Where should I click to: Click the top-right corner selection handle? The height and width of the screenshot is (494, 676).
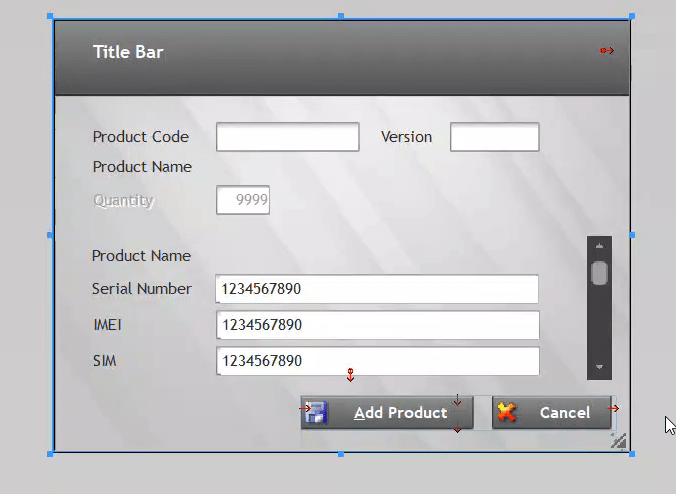coord(631,17)
